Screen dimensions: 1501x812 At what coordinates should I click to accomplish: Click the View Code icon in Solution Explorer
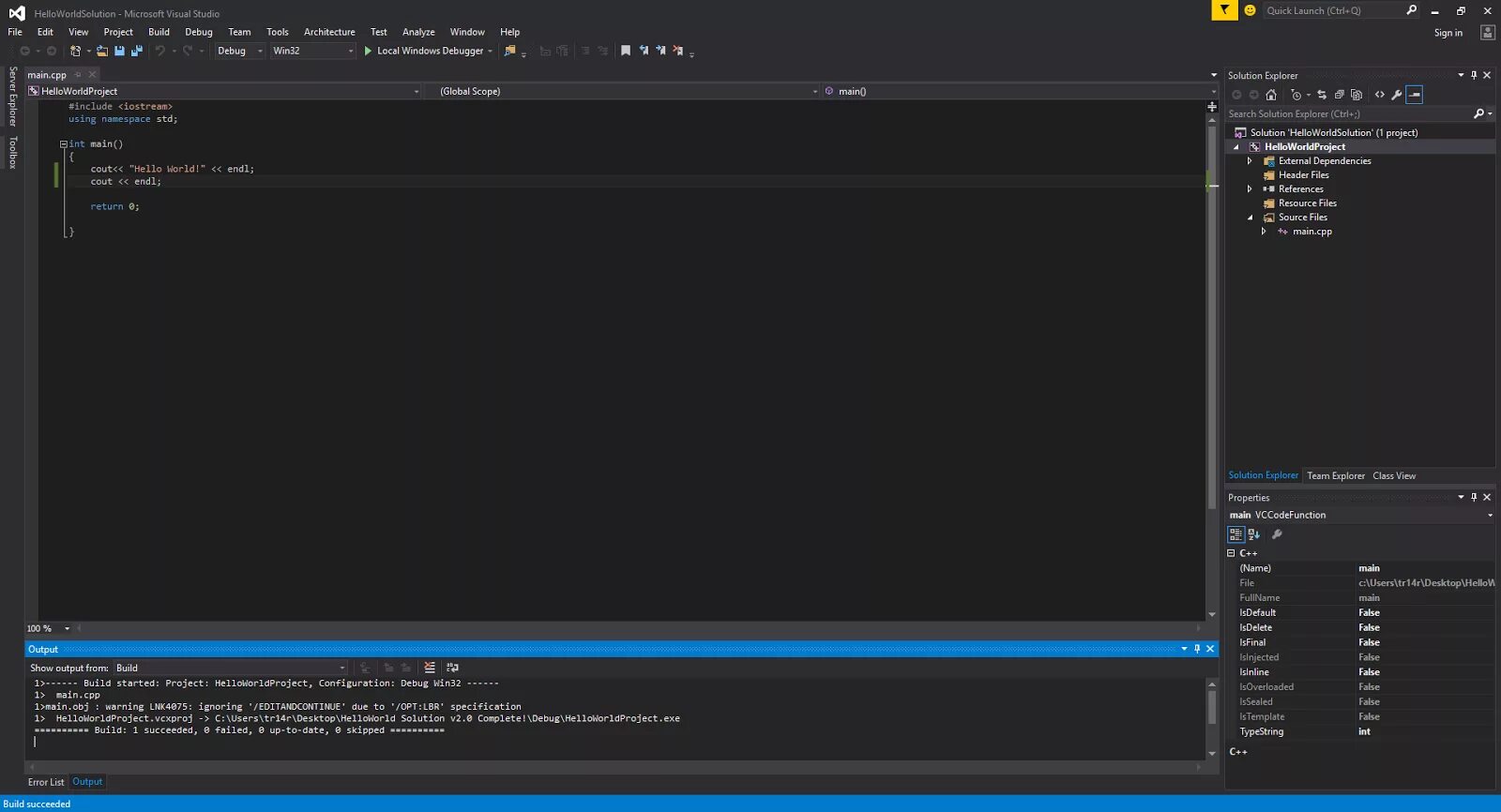pyautogui.click(x=1379, y=95)
